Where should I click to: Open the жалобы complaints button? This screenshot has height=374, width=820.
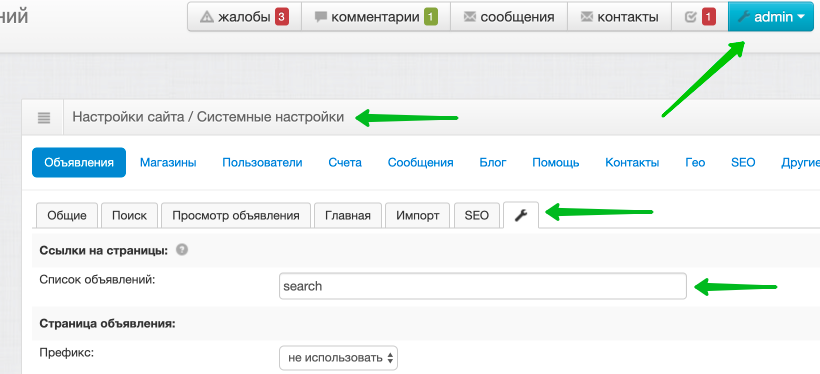pos(244,17)
